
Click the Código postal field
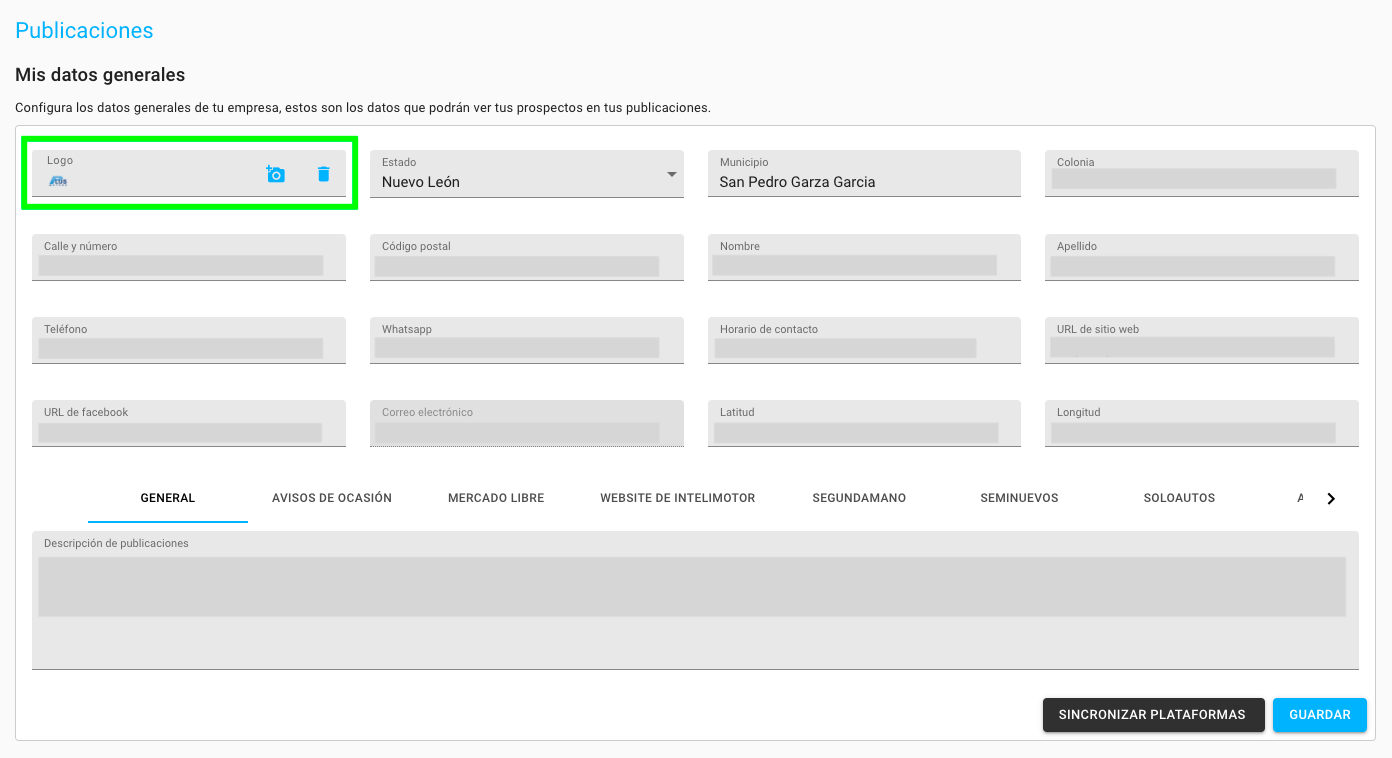[x=517, y=265]
